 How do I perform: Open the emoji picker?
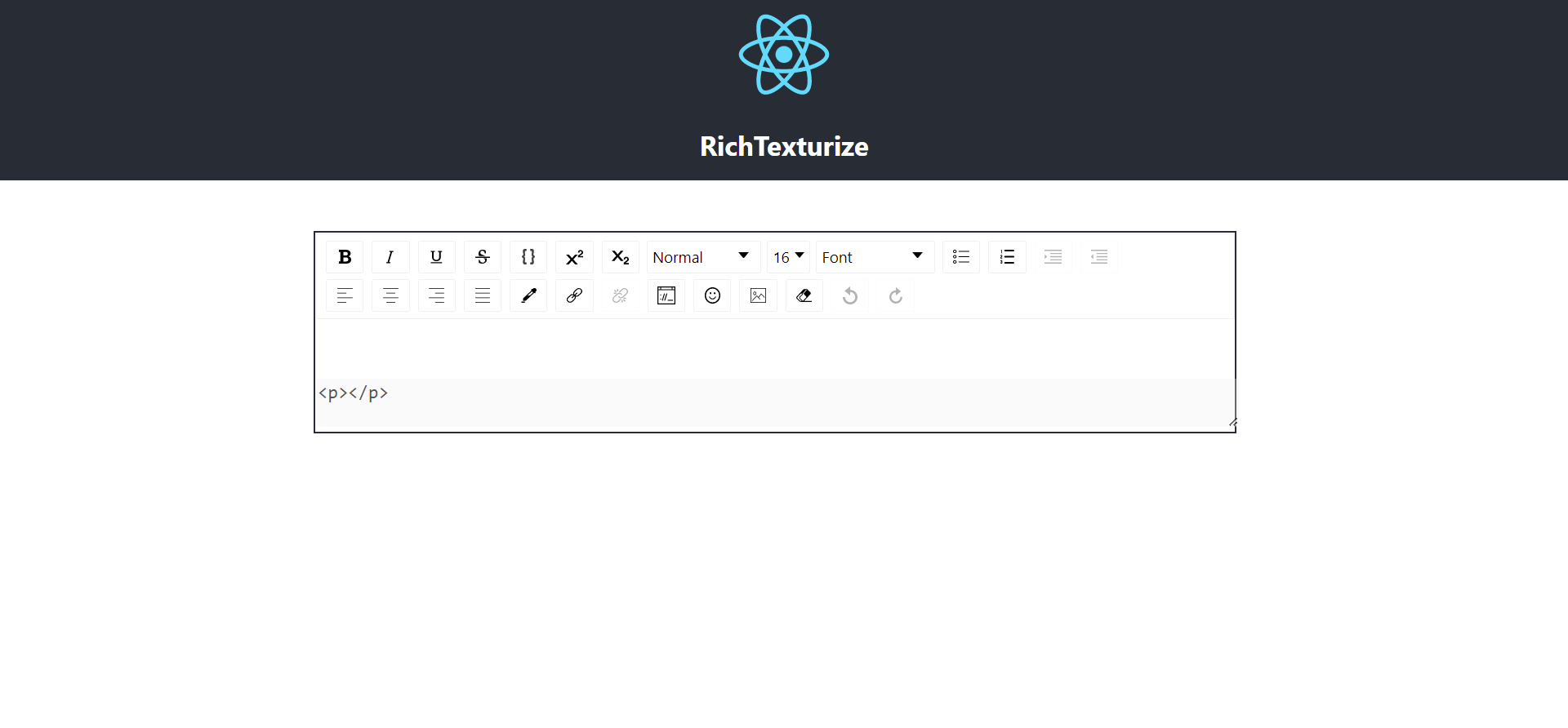(712, 295)
